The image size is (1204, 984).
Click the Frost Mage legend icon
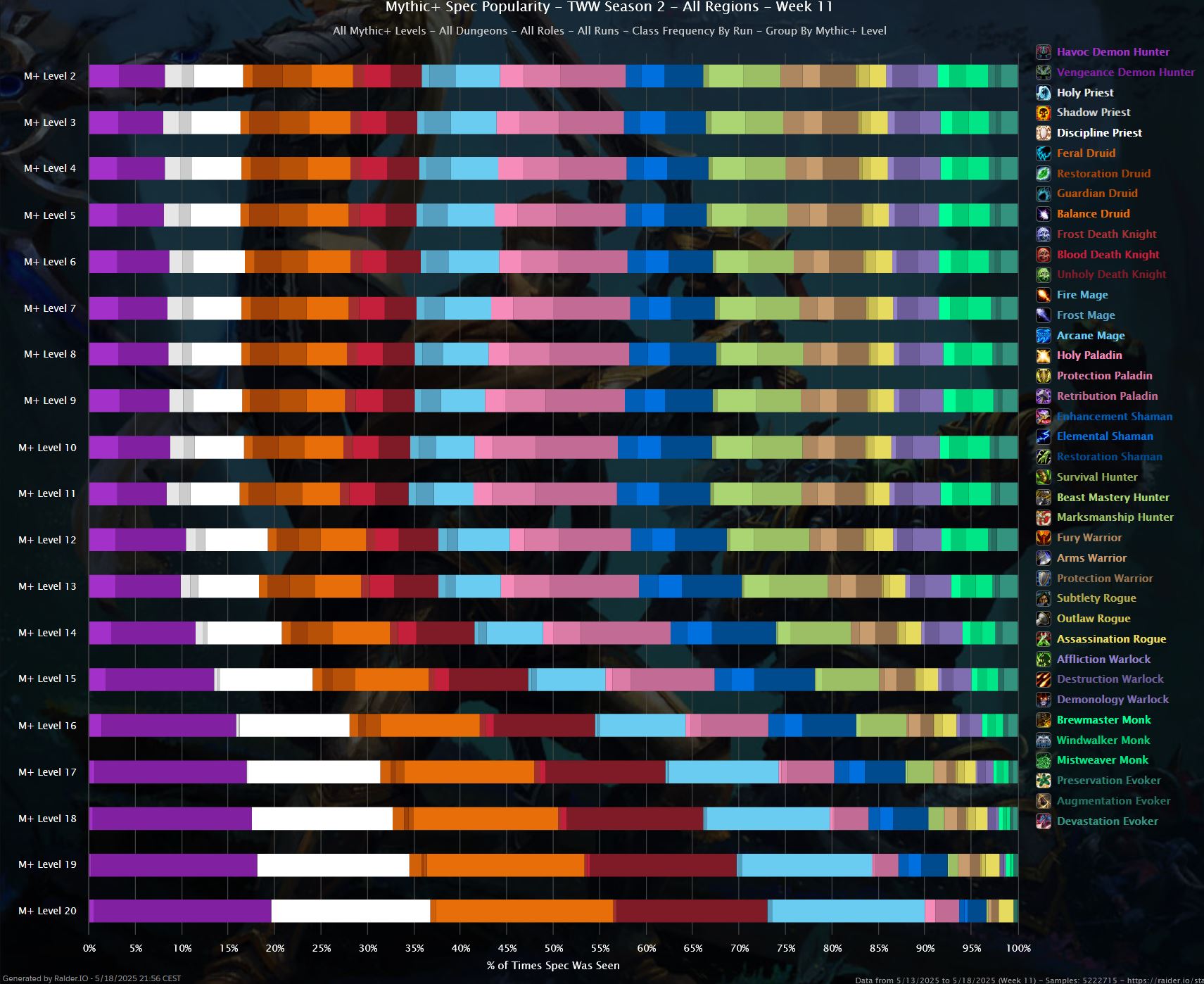pos(1044,315)
